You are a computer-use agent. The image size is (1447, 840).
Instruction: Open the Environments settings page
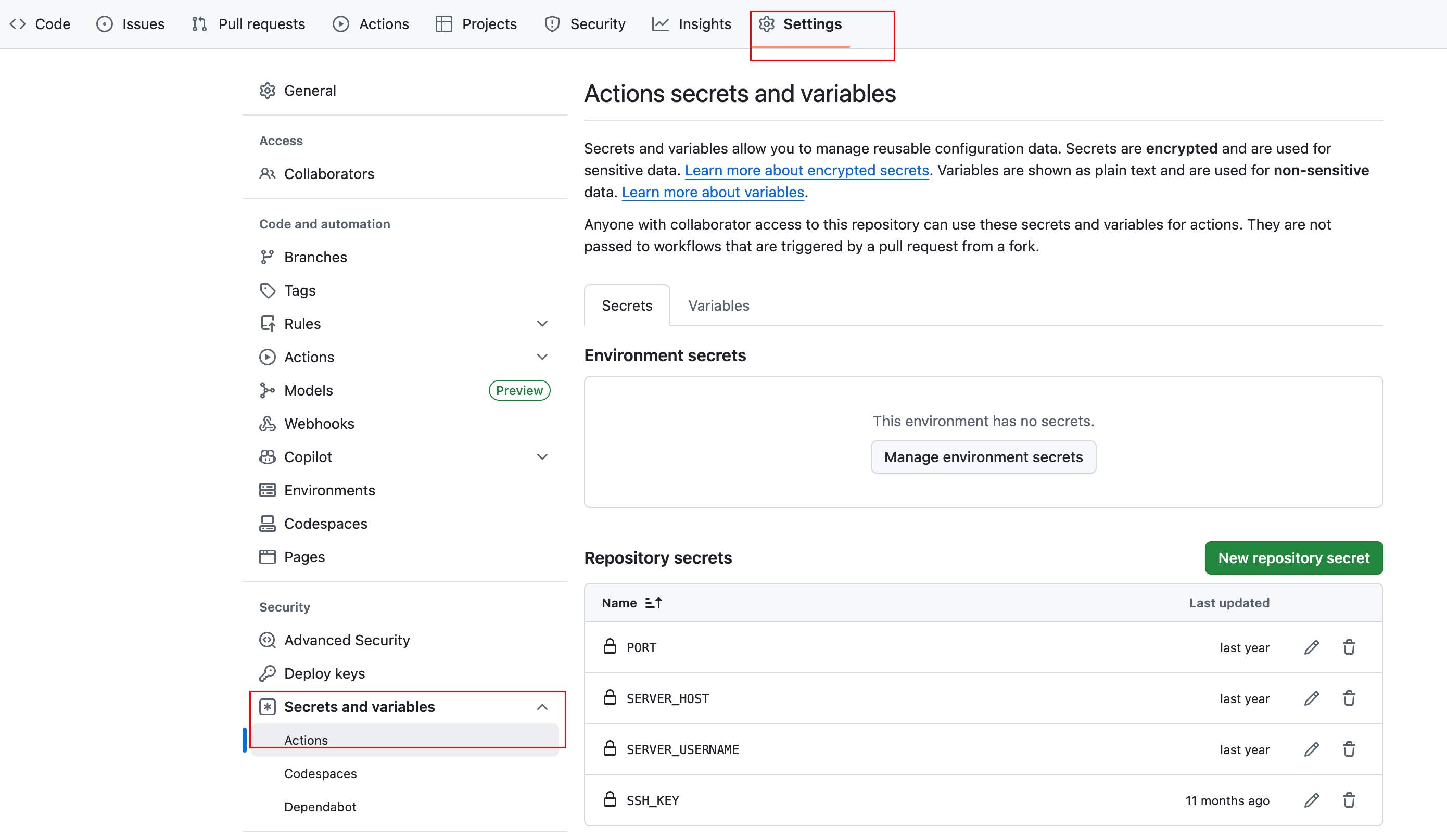(329, 490)
